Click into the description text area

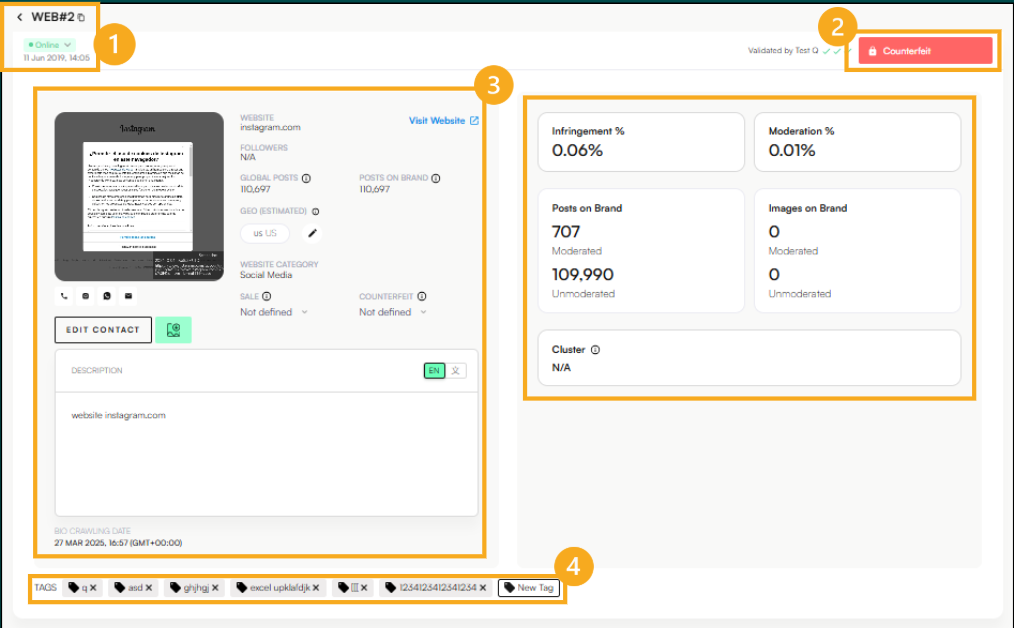click(x=266, y=454)
